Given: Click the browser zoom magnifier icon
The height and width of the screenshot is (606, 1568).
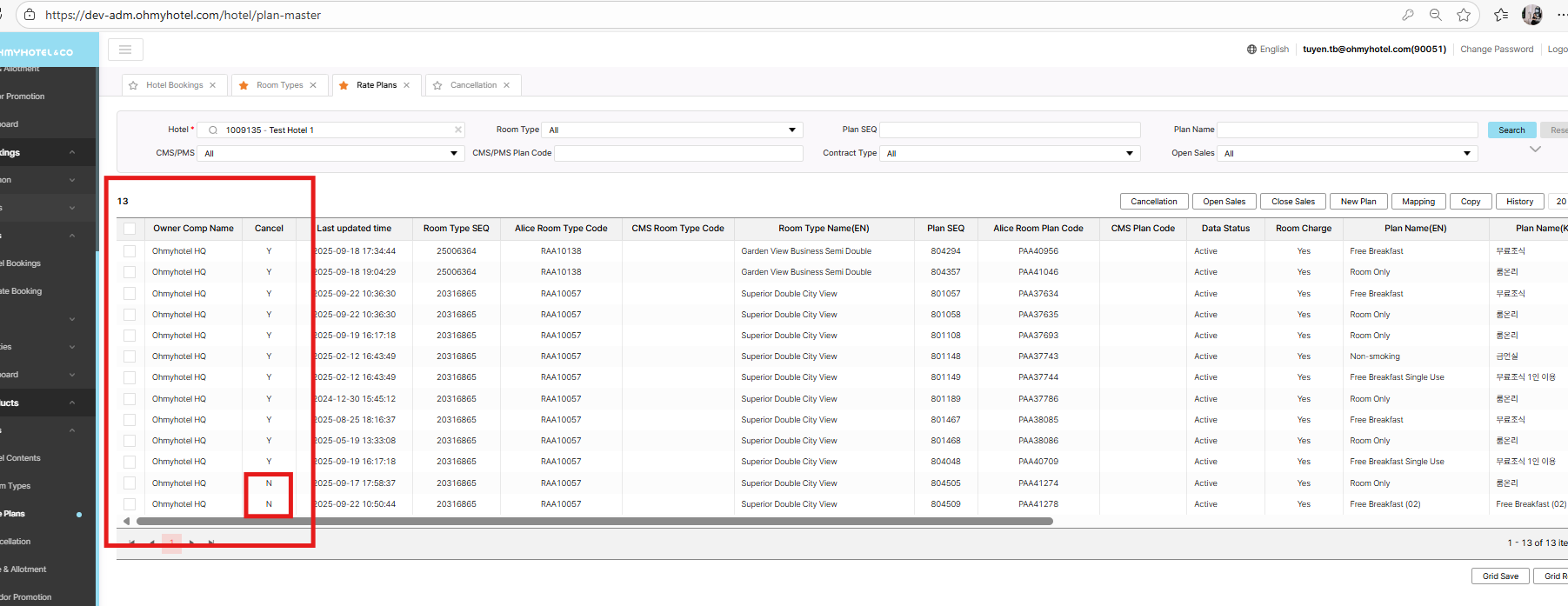Looking at the screenshot, I should point(1436,15).
